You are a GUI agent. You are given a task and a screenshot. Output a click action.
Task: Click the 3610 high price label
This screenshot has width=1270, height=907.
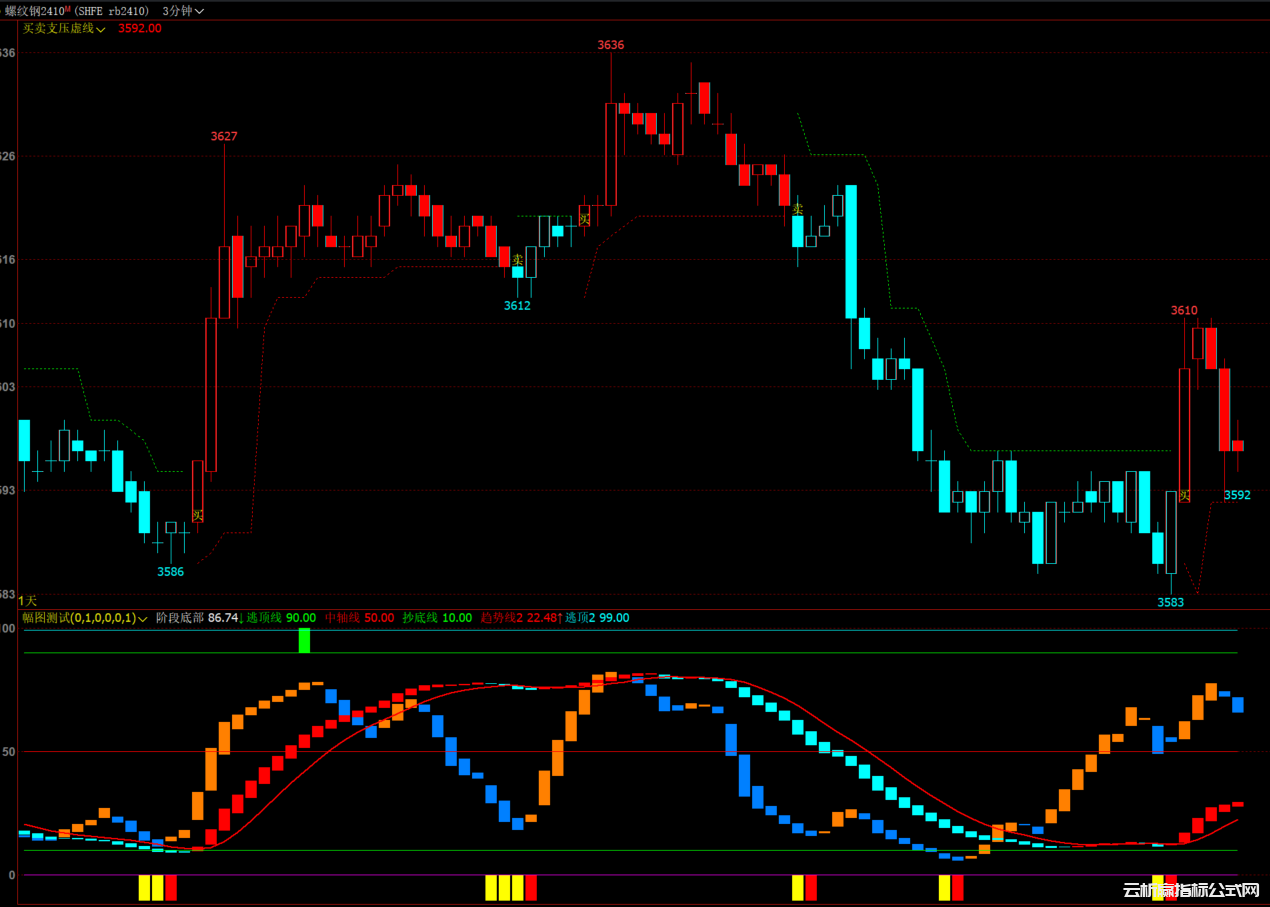point(1184,311)
